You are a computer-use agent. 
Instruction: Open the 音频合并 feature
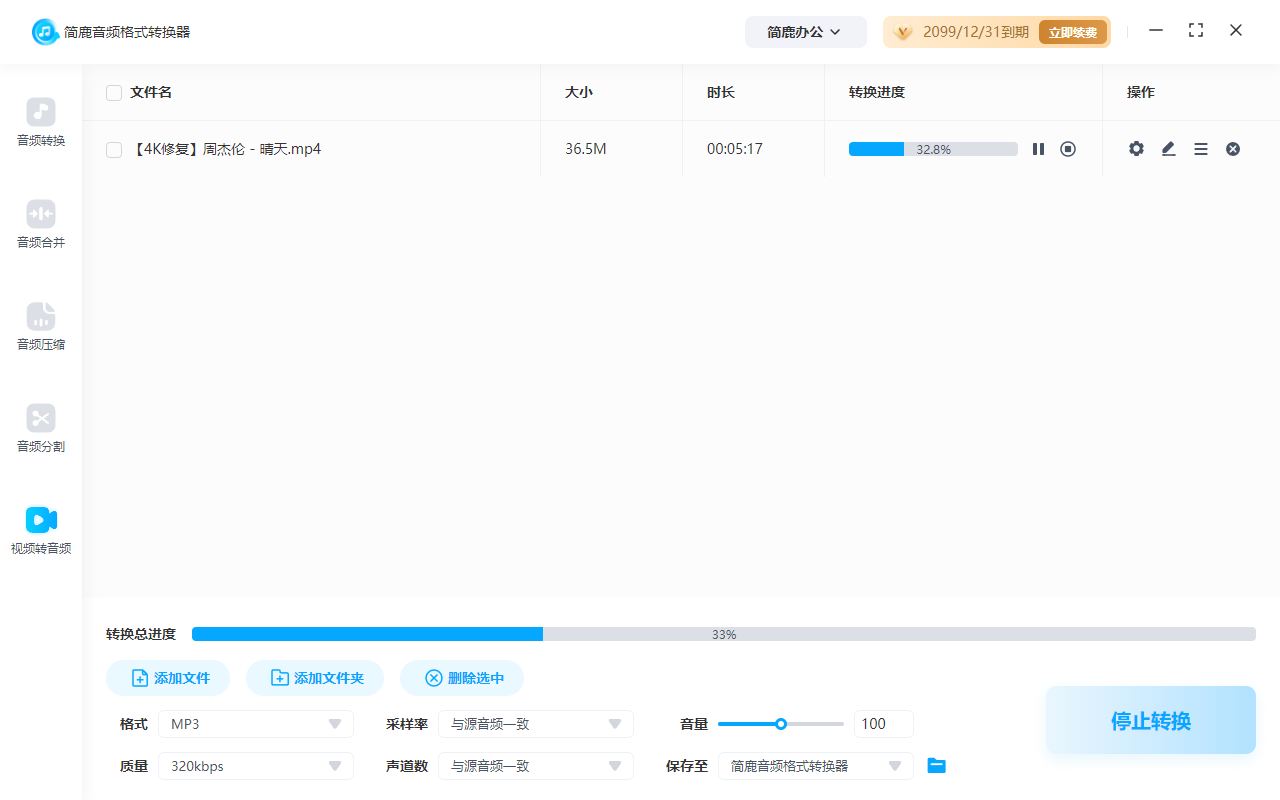[40, 224]
